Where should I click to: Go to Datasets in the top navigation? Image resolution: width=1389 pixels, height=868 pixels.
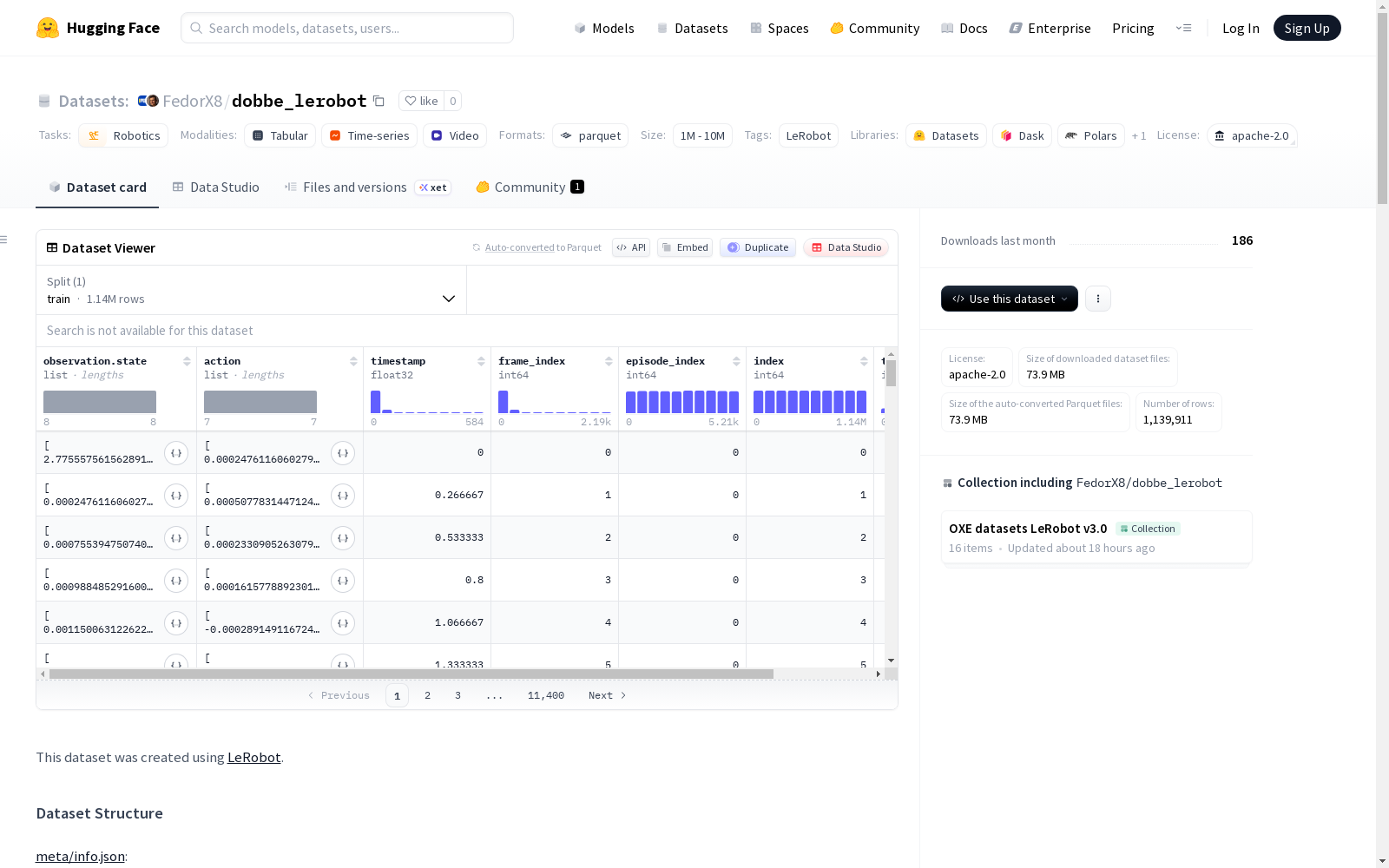pos(692,28)
